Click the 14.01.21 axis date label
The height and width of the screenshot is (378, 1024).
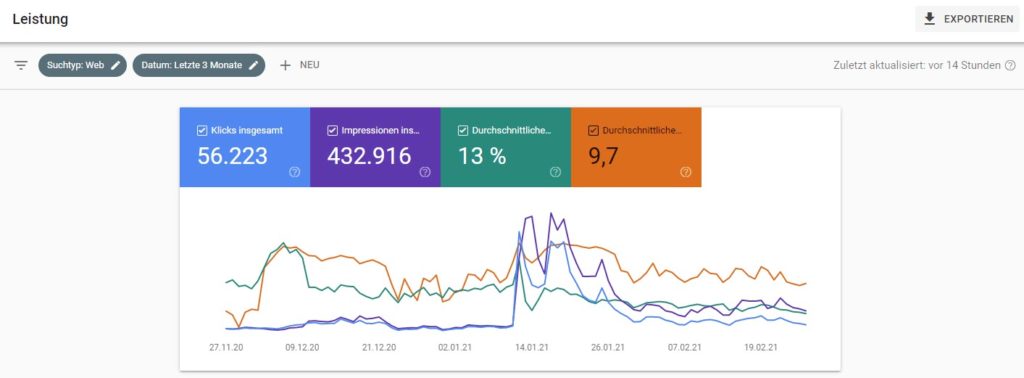(531, 347)
